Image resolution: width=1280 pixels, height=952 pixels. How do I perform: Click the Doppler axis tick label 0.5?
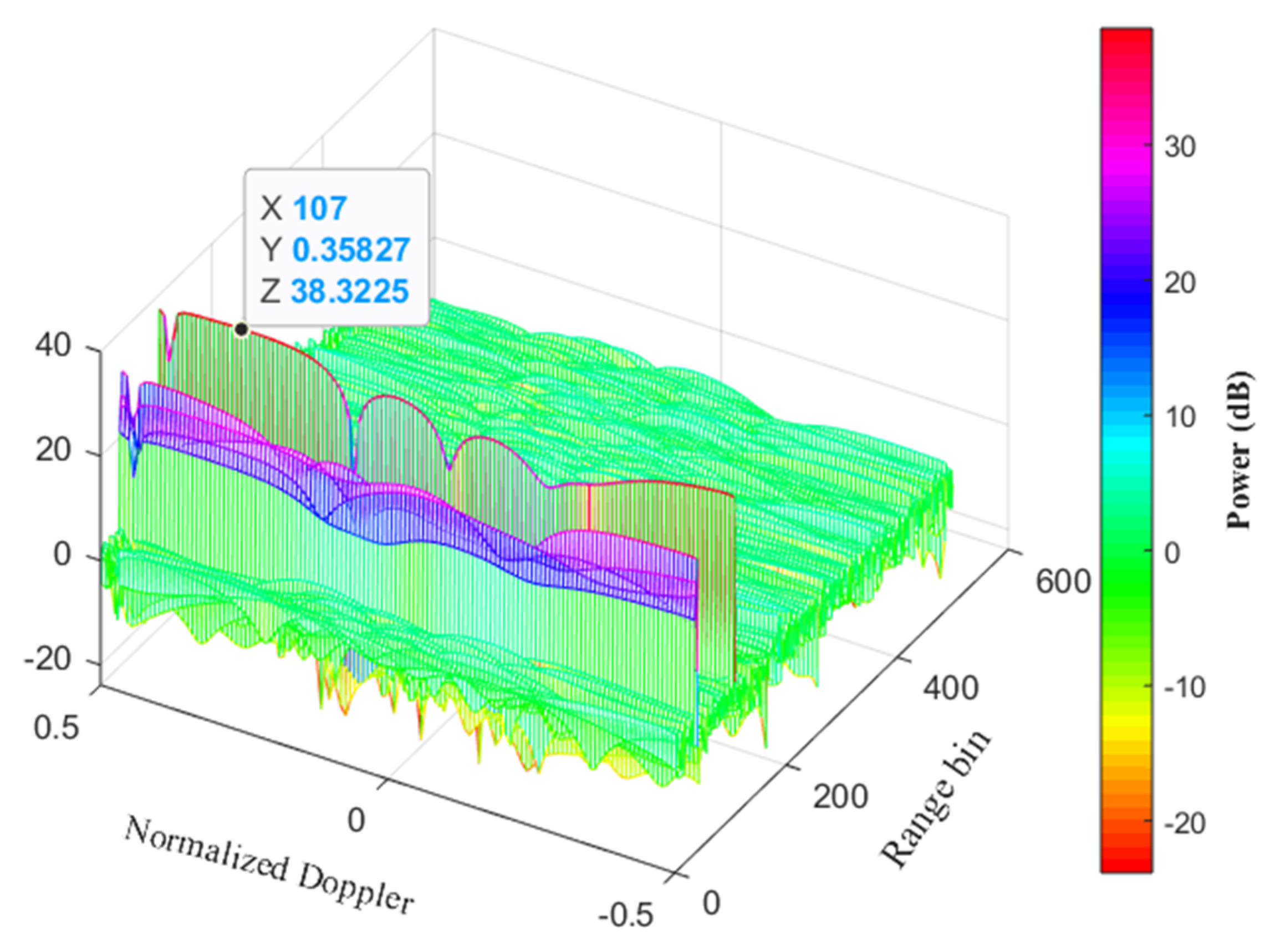(x=56, y=728)
